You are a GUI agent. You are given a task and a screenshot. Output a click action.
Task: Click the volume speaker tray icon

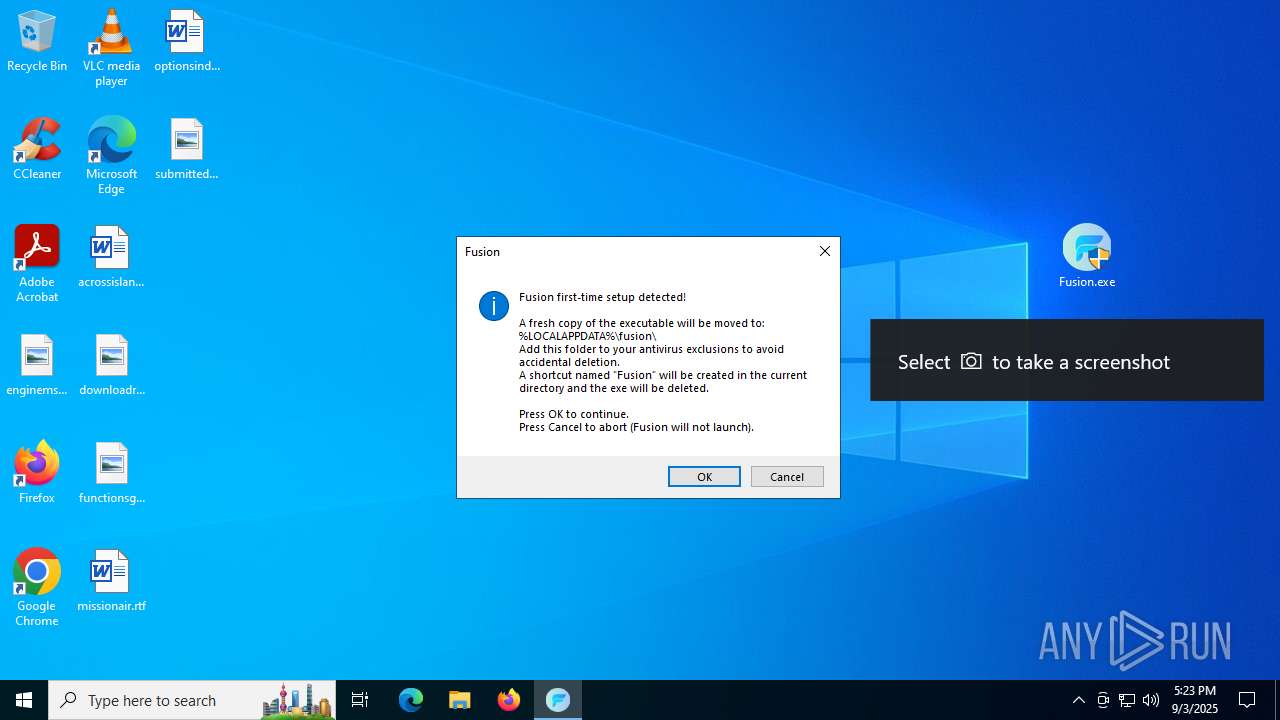coord(1151,700)
